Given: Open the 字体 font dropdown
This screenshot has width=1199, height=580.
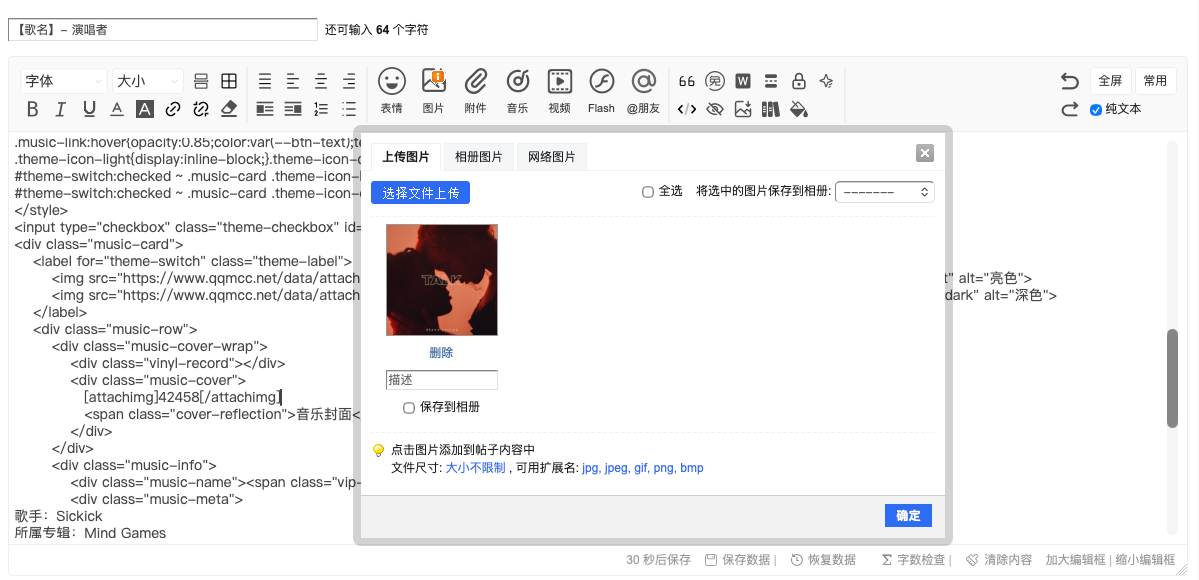Looking at the screenshot, I should pyautogui.click(x=64, y=81).
